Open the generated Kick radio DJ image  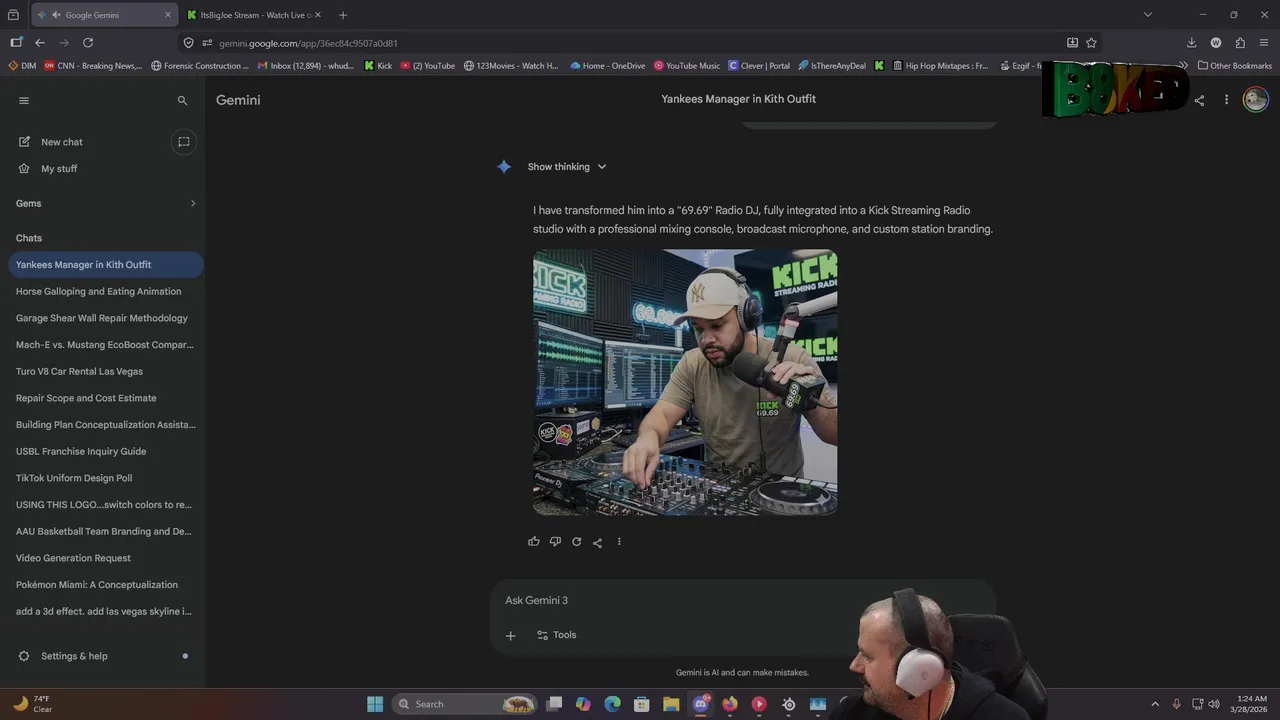click(x=685, y=382)
